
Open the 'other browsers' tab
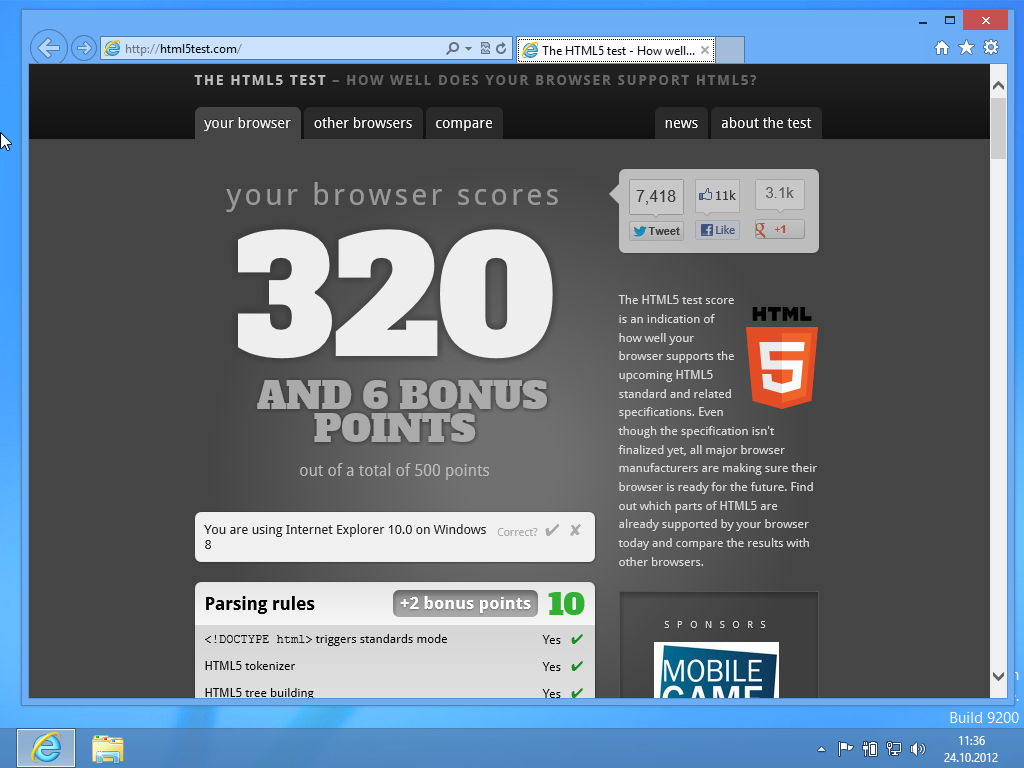click(363, 123)
